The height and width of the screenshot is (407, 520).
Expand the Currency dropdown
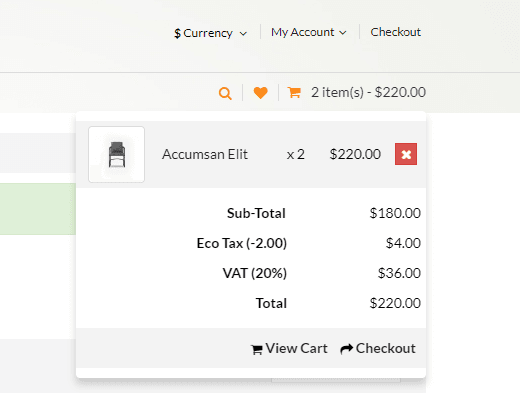coord(210,33)
